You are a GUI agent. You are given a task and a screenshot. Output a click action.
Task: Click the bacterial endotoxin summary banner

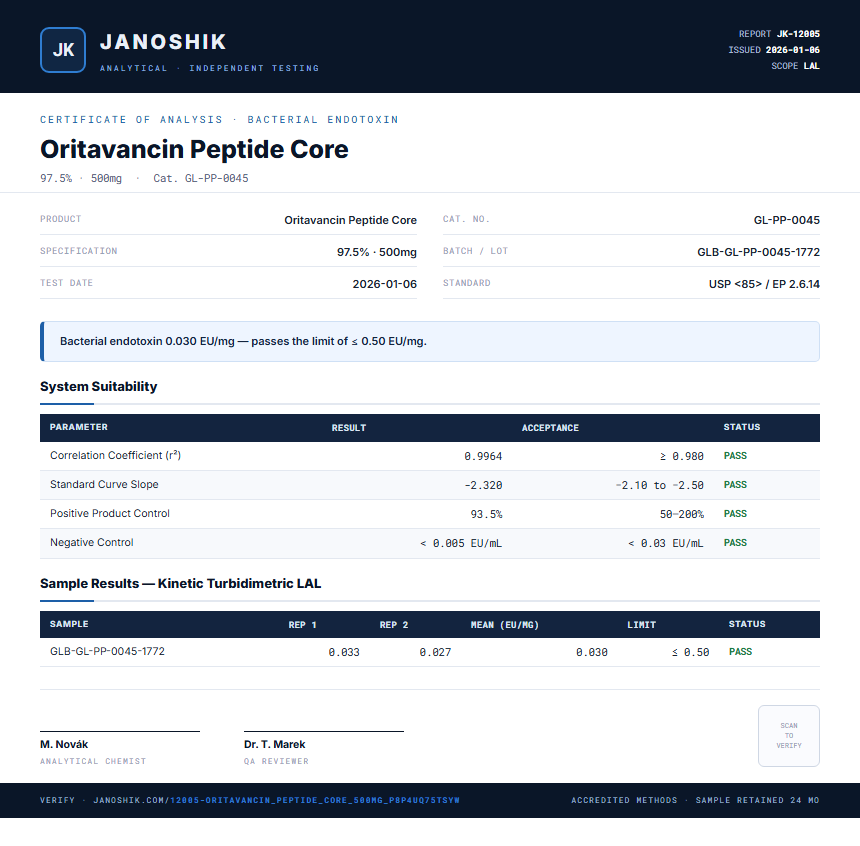[x=430, y=341]
